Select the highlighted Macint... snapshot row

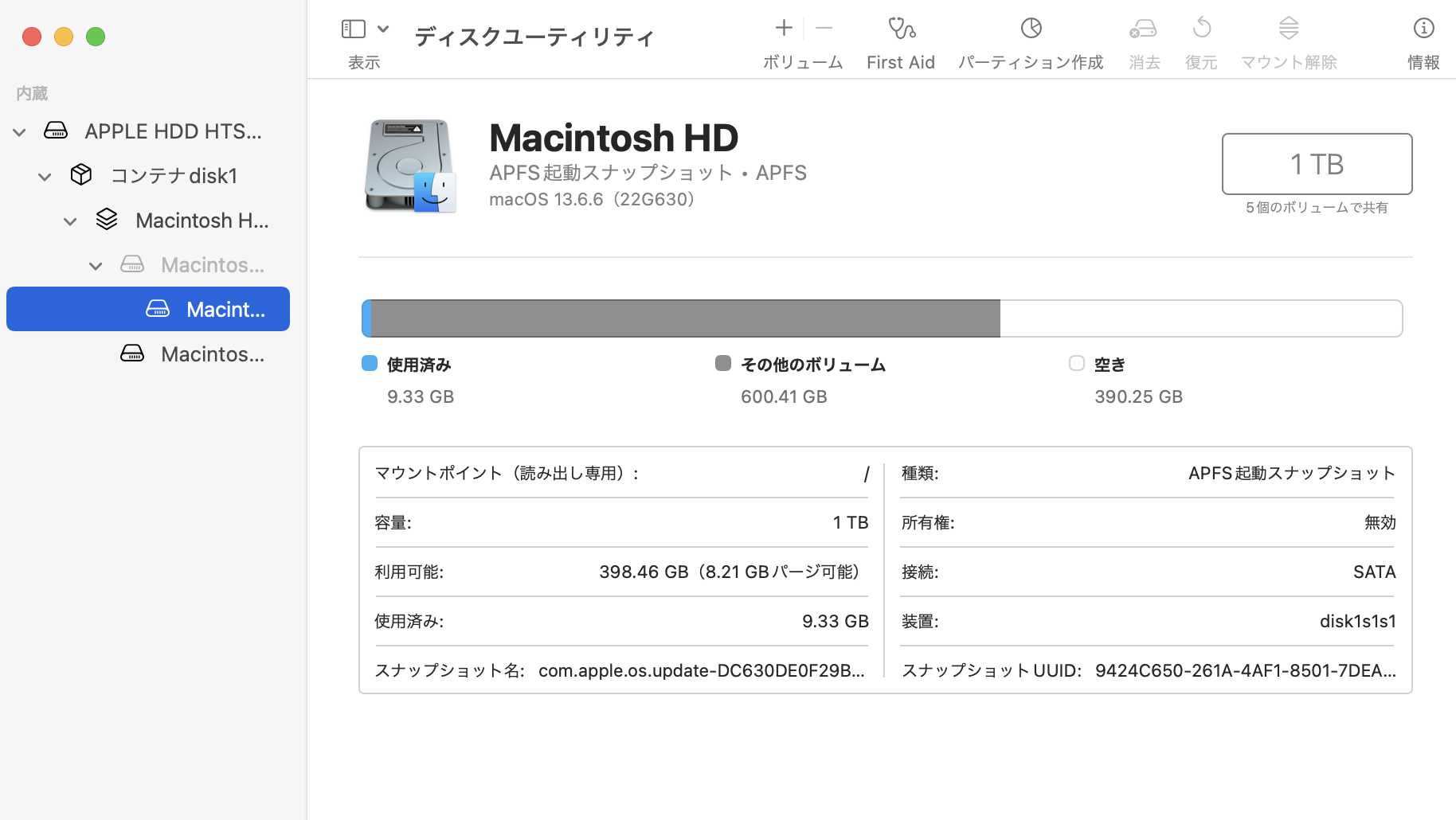tap(148, 309)
